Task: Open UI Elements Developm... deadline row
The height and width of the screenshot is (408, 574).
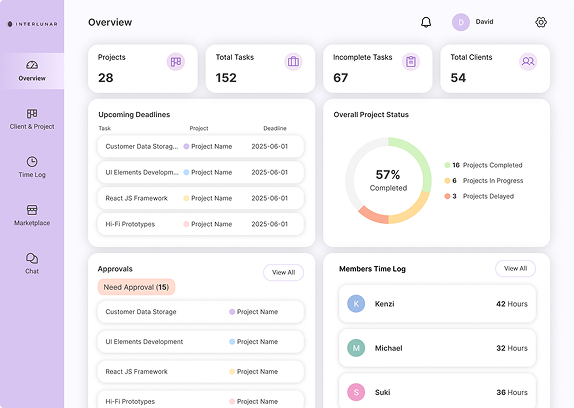Action: coord(201,172)
